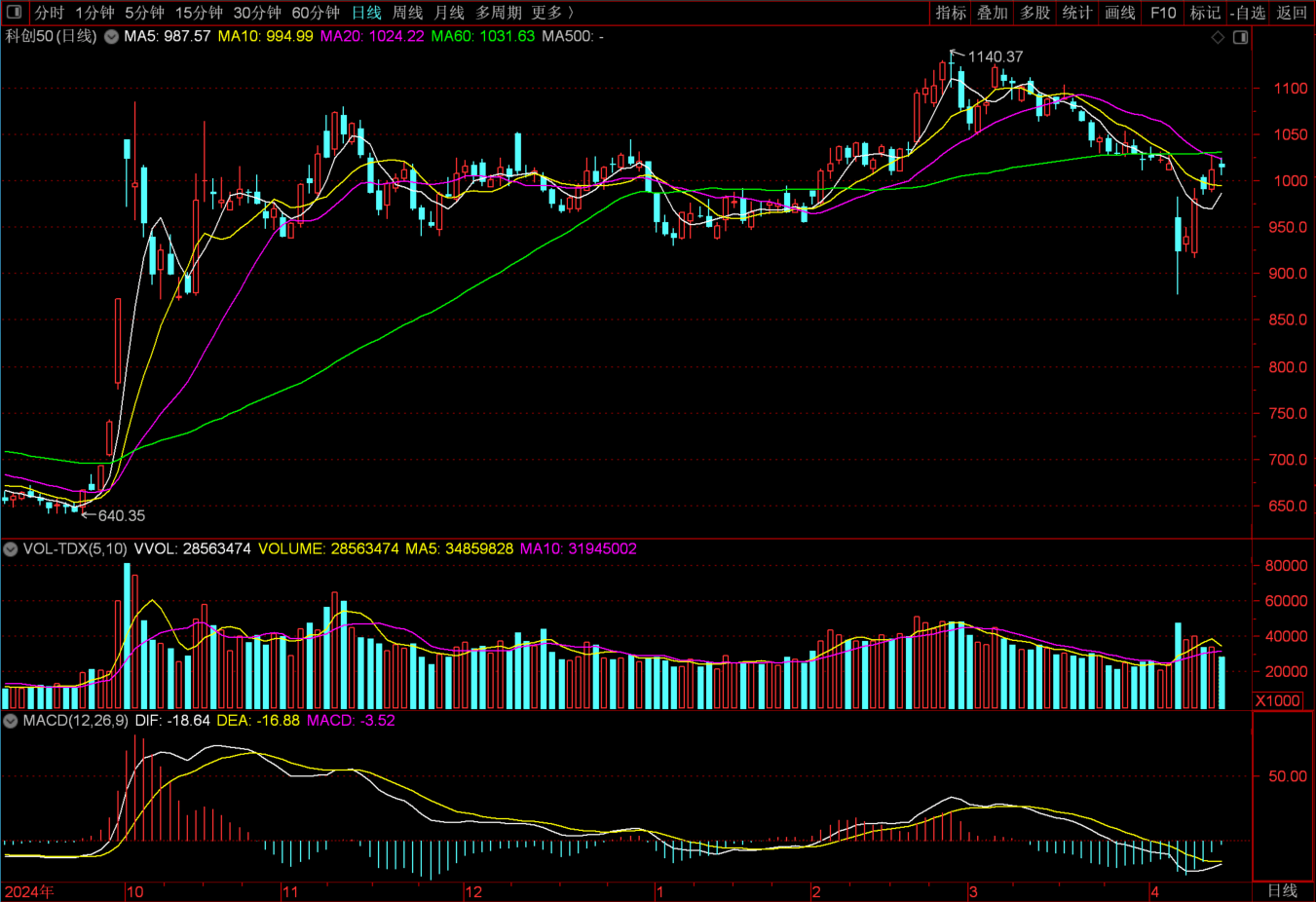The width and height of the screenshot is (1316, 902).
Task: Click the 850.0 price axis label
Action: point(1288,320)
